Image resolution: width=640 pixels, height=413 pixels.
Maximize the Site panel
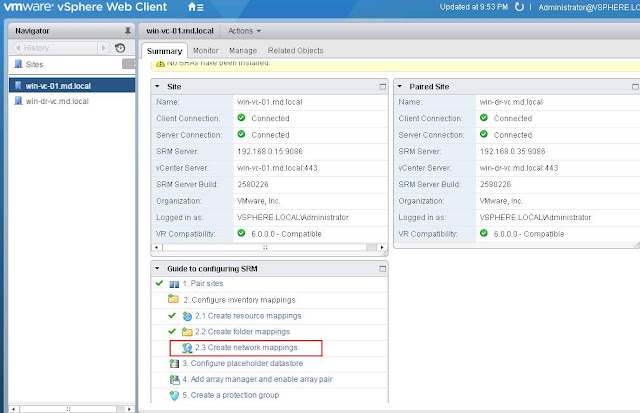point(382,87)
